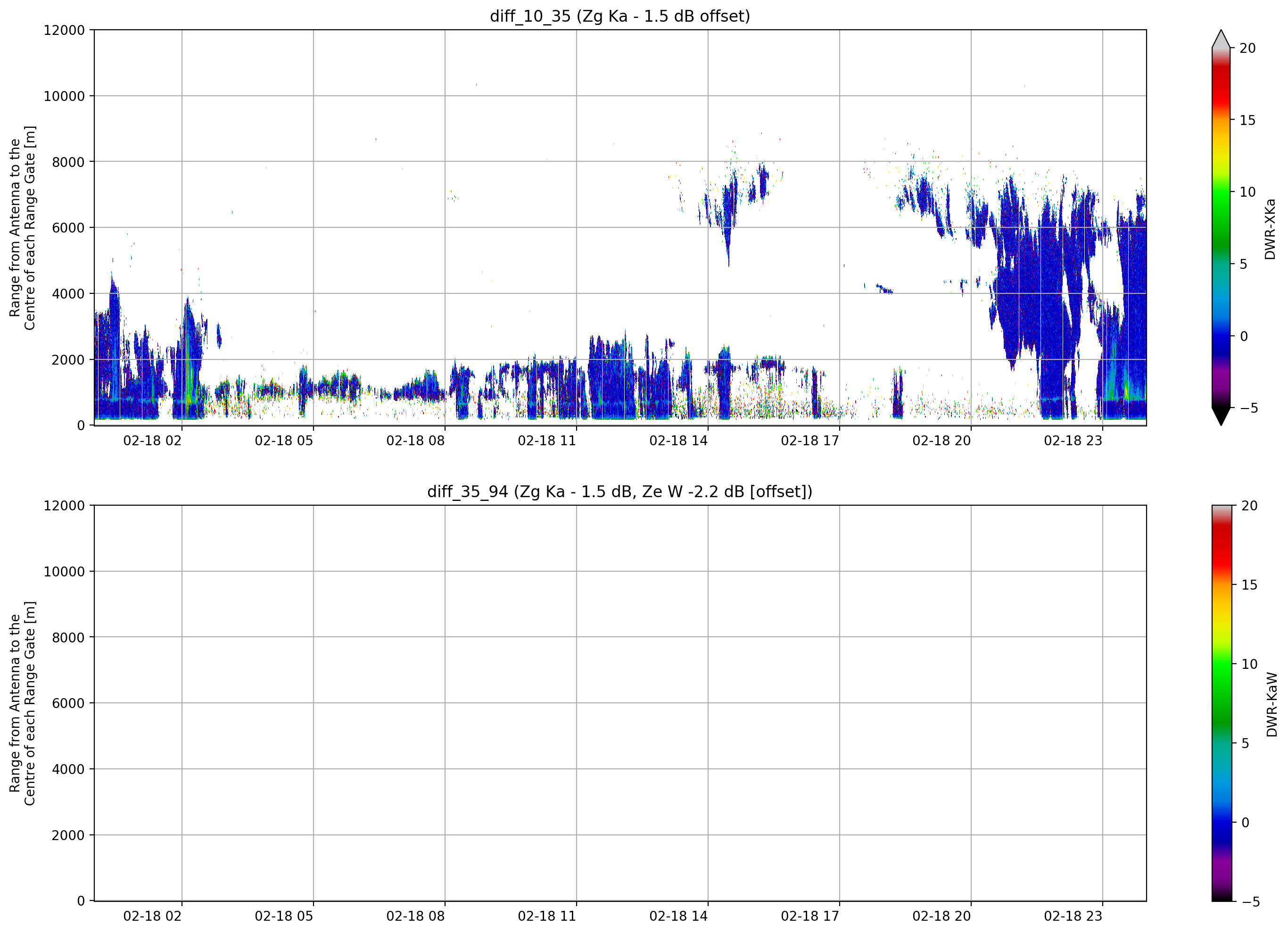Viewport: 1288px width, 933px height.
Task: Click y tick "6000" of diff_10_35 plot
Action: point(68,228)
